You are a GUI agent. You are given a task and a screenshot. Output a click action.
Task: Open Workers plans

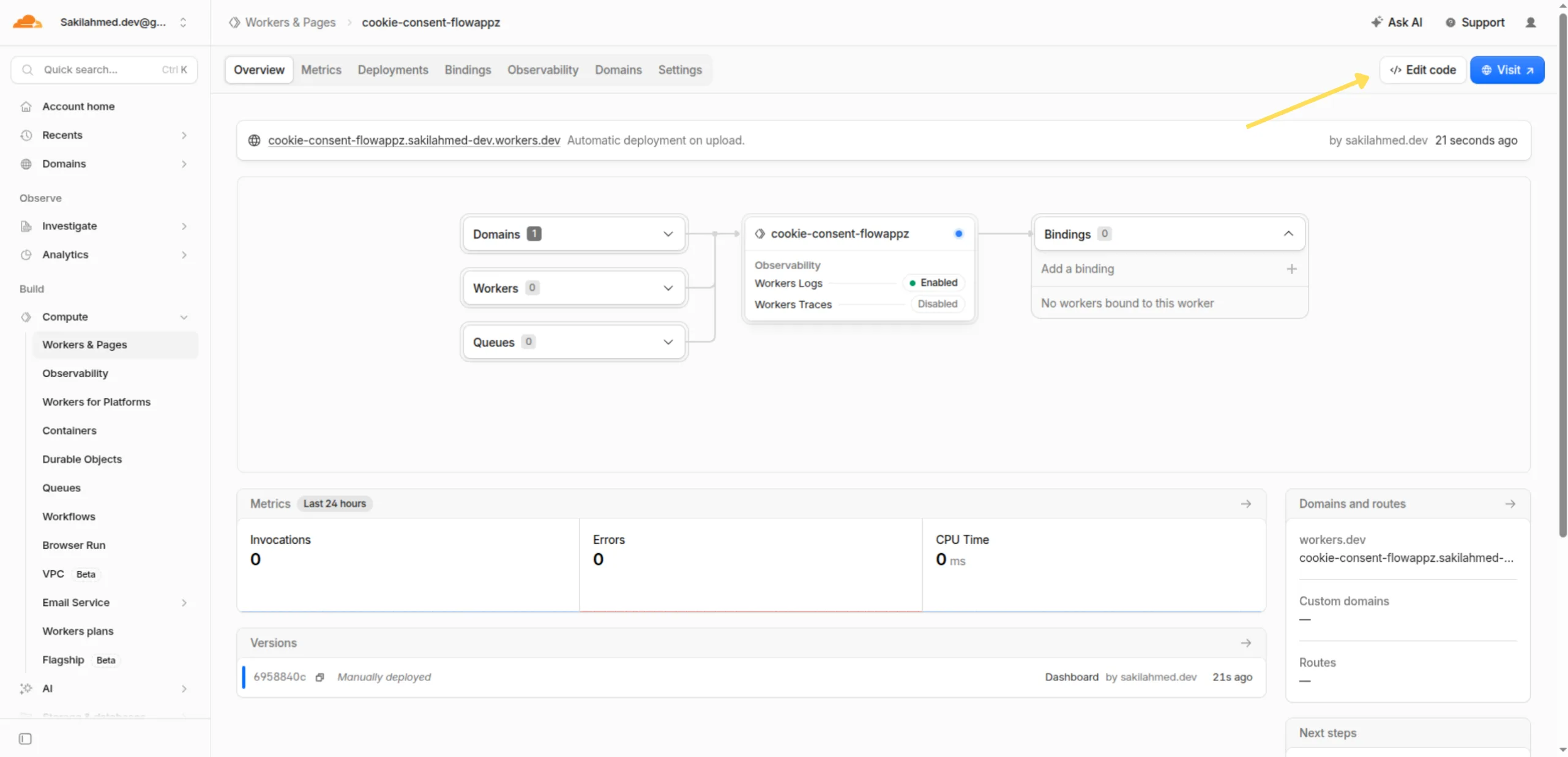[x=78, y=631]
